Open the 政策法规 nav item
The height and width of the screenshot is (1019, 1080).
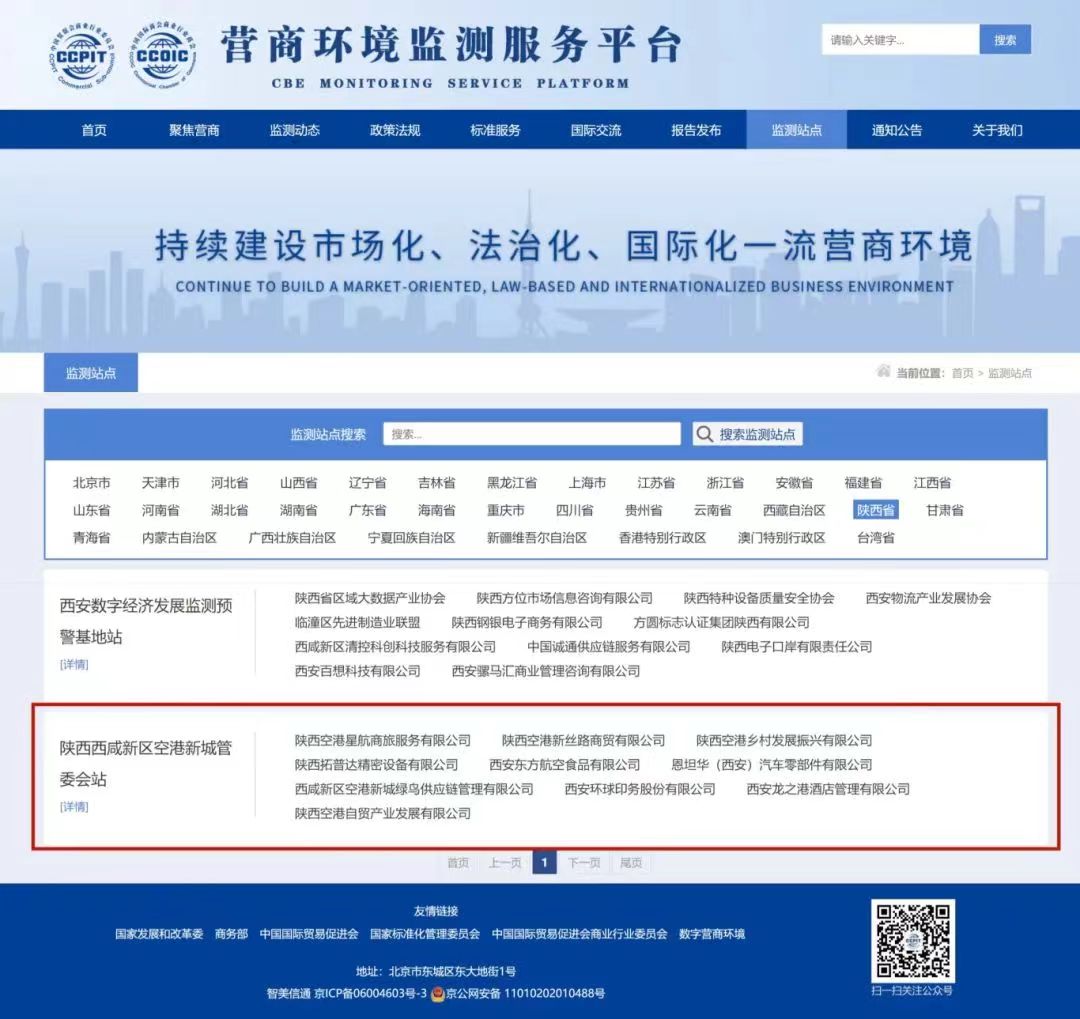tap(395, 130)
